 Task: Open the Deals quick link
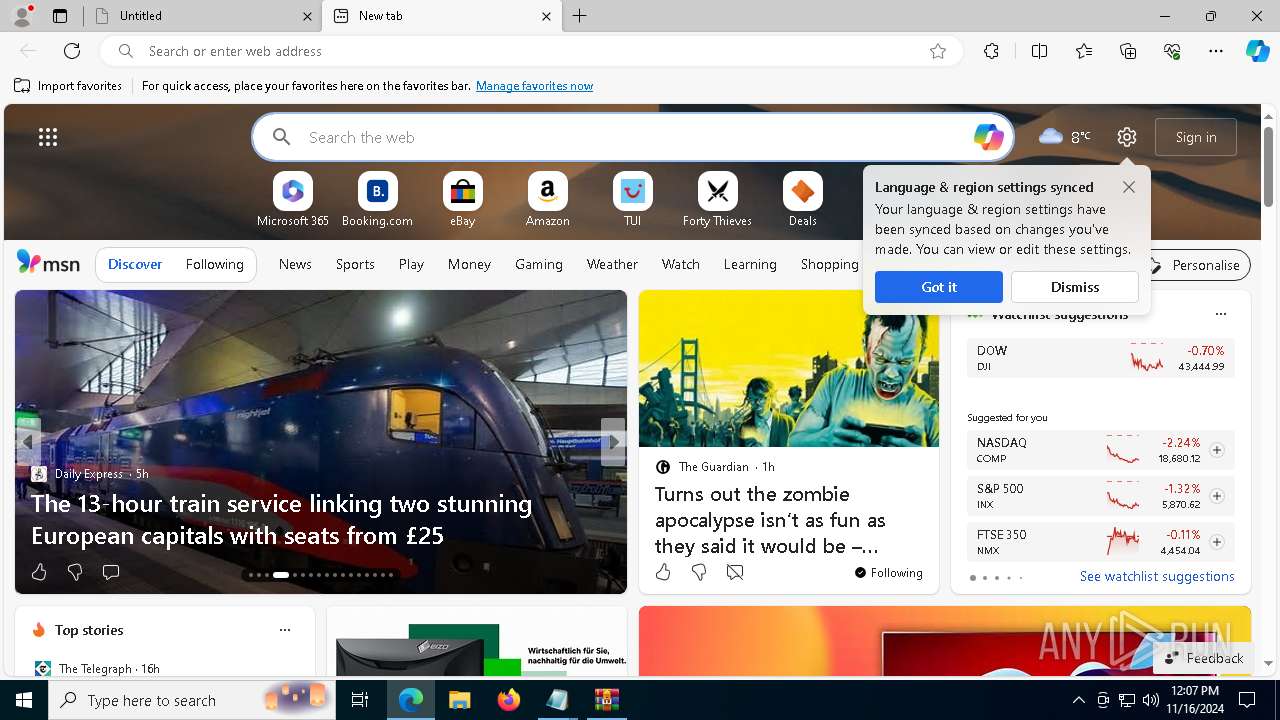point(802,200)
